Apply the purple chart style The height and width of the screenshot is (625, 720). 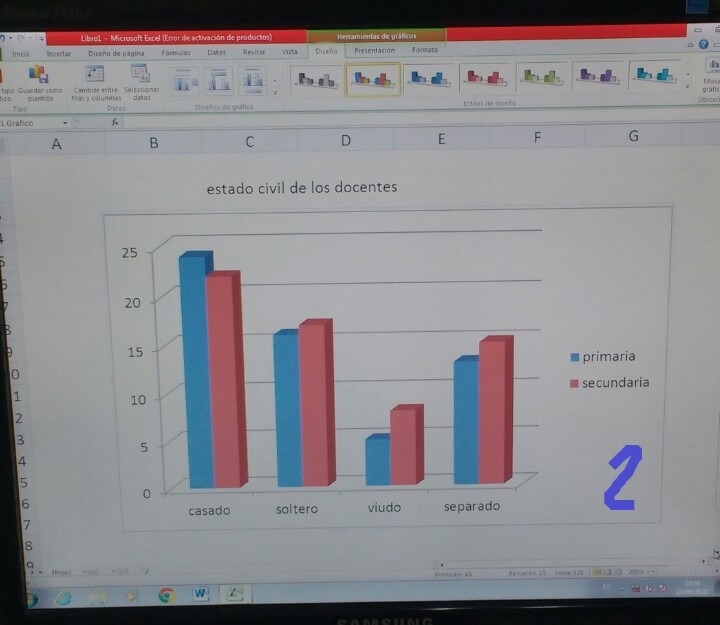[x=599, y=75]
